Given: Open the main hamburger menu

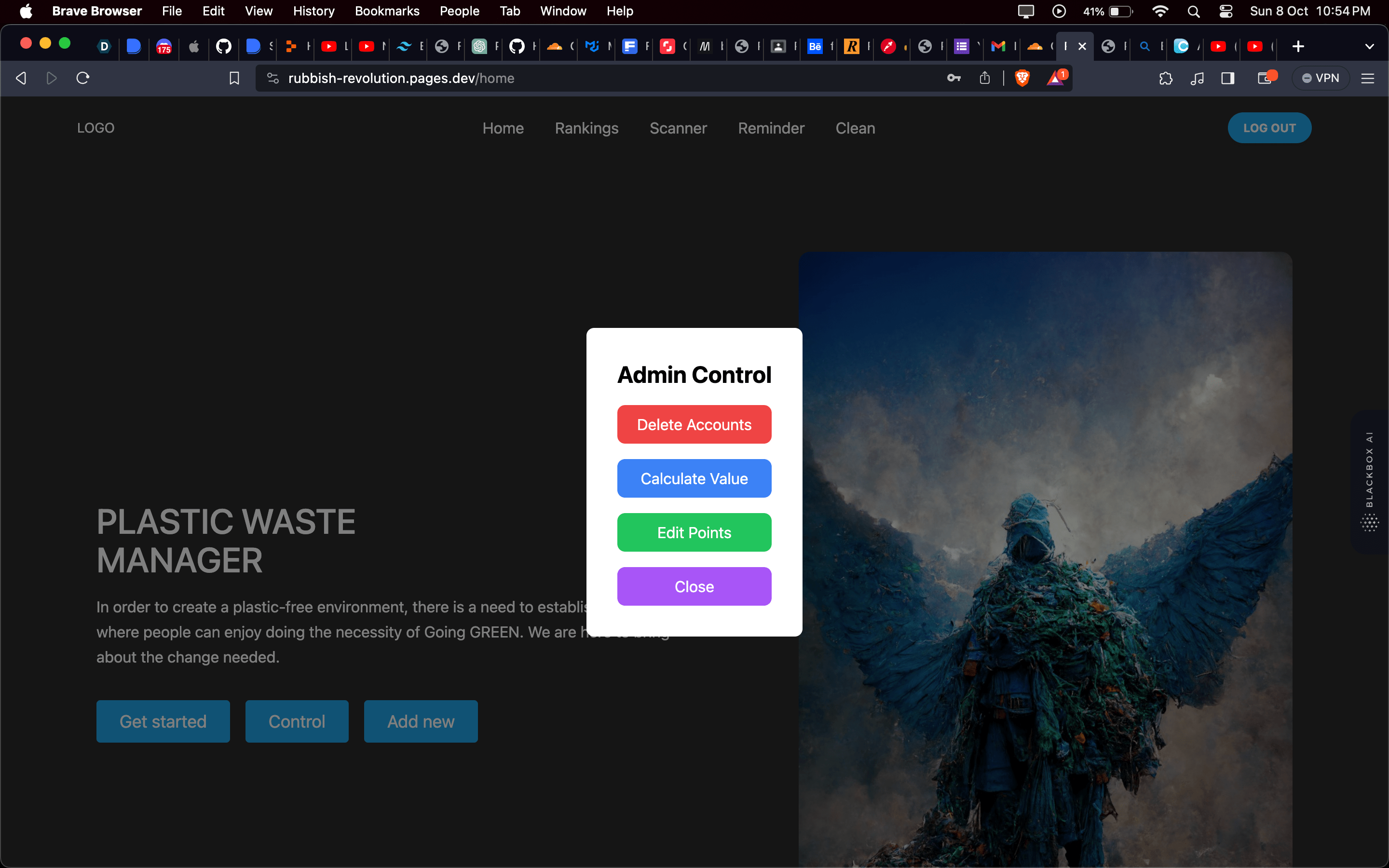Looking at the screenshot, I should 1368,78.
